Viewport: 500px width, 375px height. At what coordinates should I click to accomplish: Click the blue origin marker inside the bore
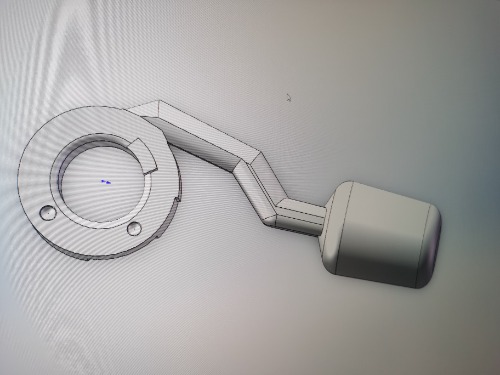pos(106,182)
